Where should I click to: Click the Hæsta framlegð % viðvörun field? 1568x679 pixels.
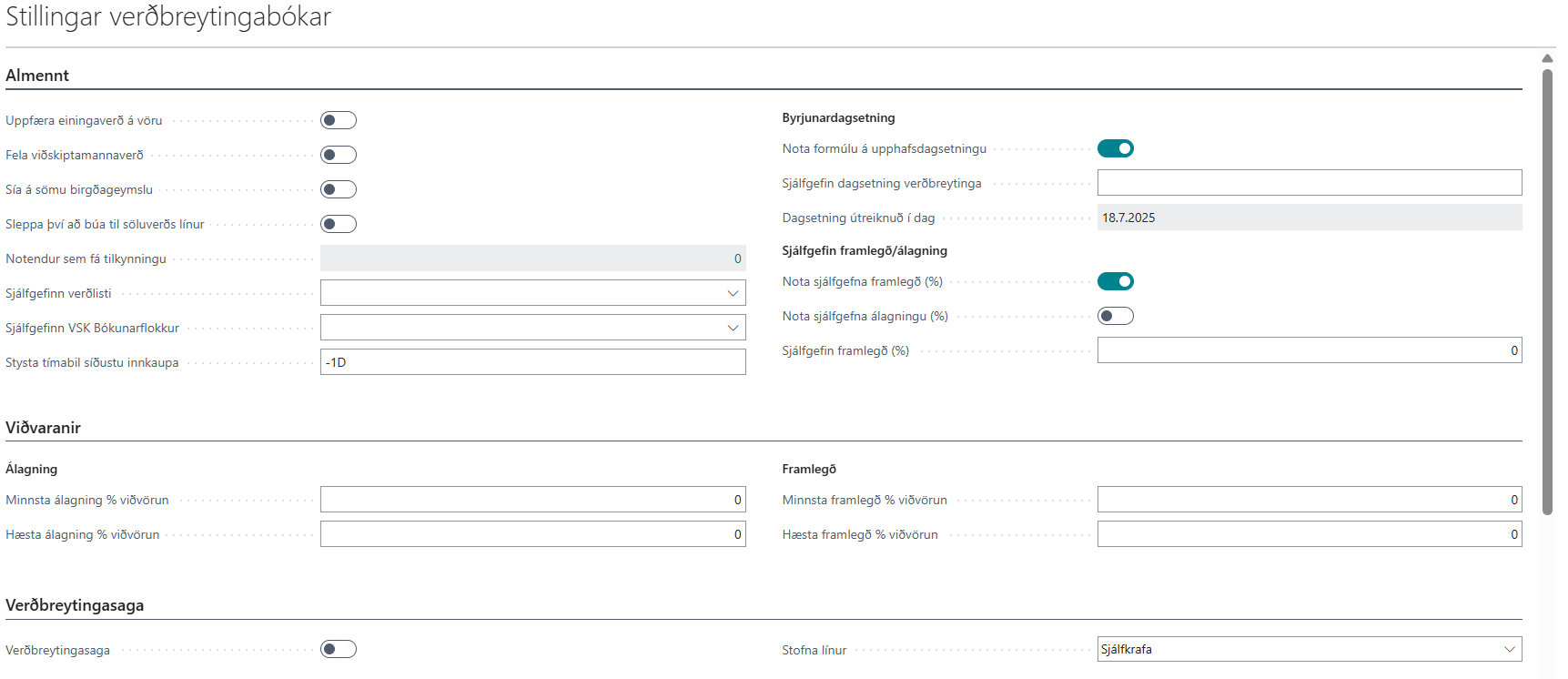[1309, 534]
